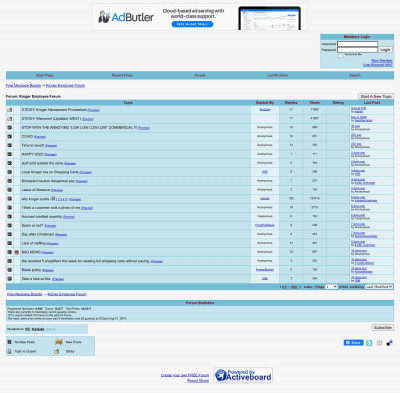Open the Lack of staffing topic title
The height and width of the screenshot is (393, 400).
point(34,243)
